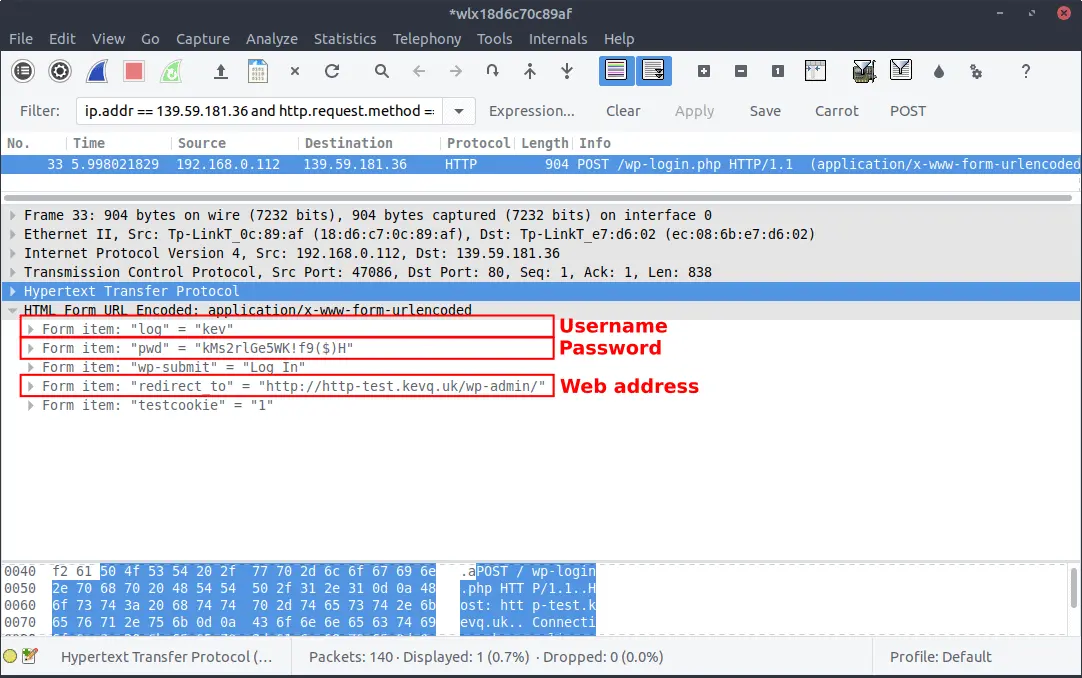Click inside the display filter text field

pyautogui.click(x=260, y=111)
